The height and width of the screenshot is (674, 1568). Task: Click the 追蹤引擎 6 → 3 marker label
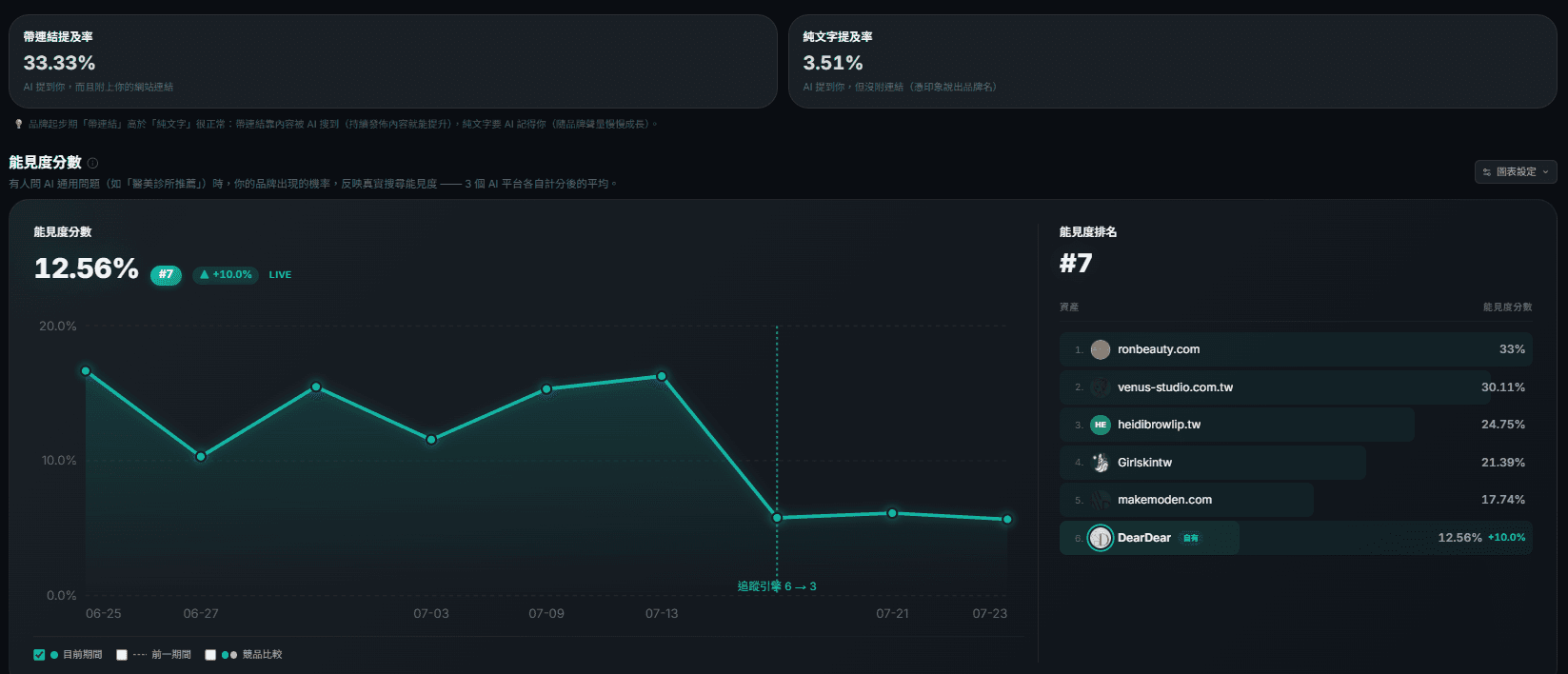coord(777,586)
